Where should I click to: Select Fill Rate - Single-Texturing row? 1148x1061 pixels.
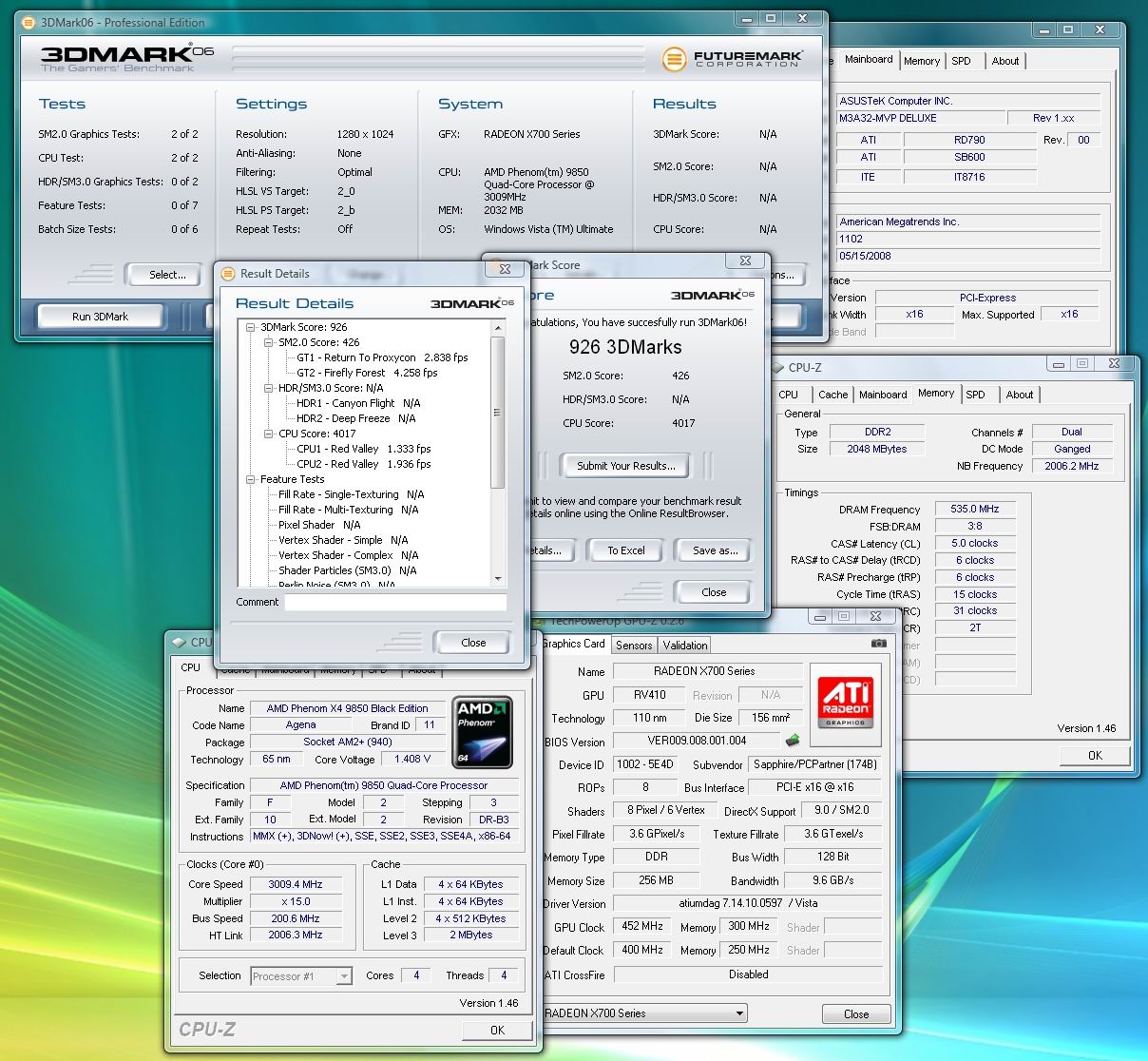point(351,494)
